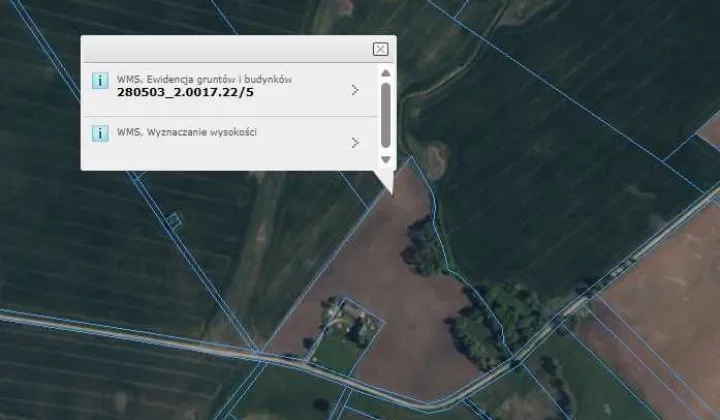Image resolution: width=720 pixels, height=420 pixels.
Task: Click info icon for Ewidencja gruntów i budynków
Action: click(100, 80)
